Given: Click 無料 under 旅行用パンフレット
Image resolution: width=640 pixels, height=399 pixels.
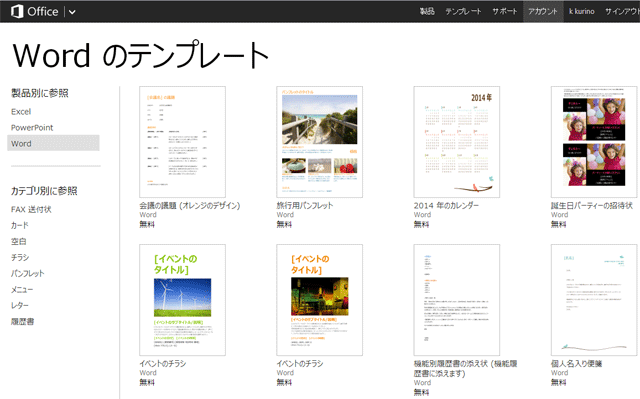Looking at the screenshot, I should [x=284, y=224].
